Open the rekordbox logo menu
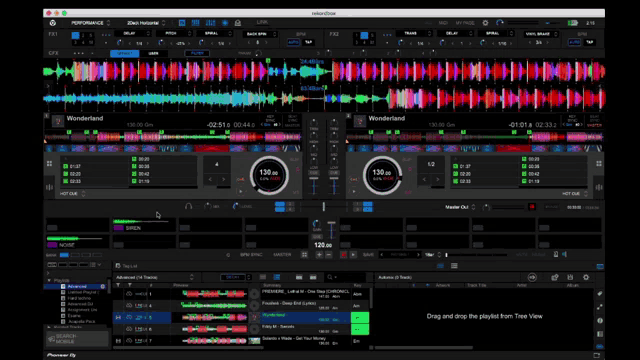 pos(53,23)
